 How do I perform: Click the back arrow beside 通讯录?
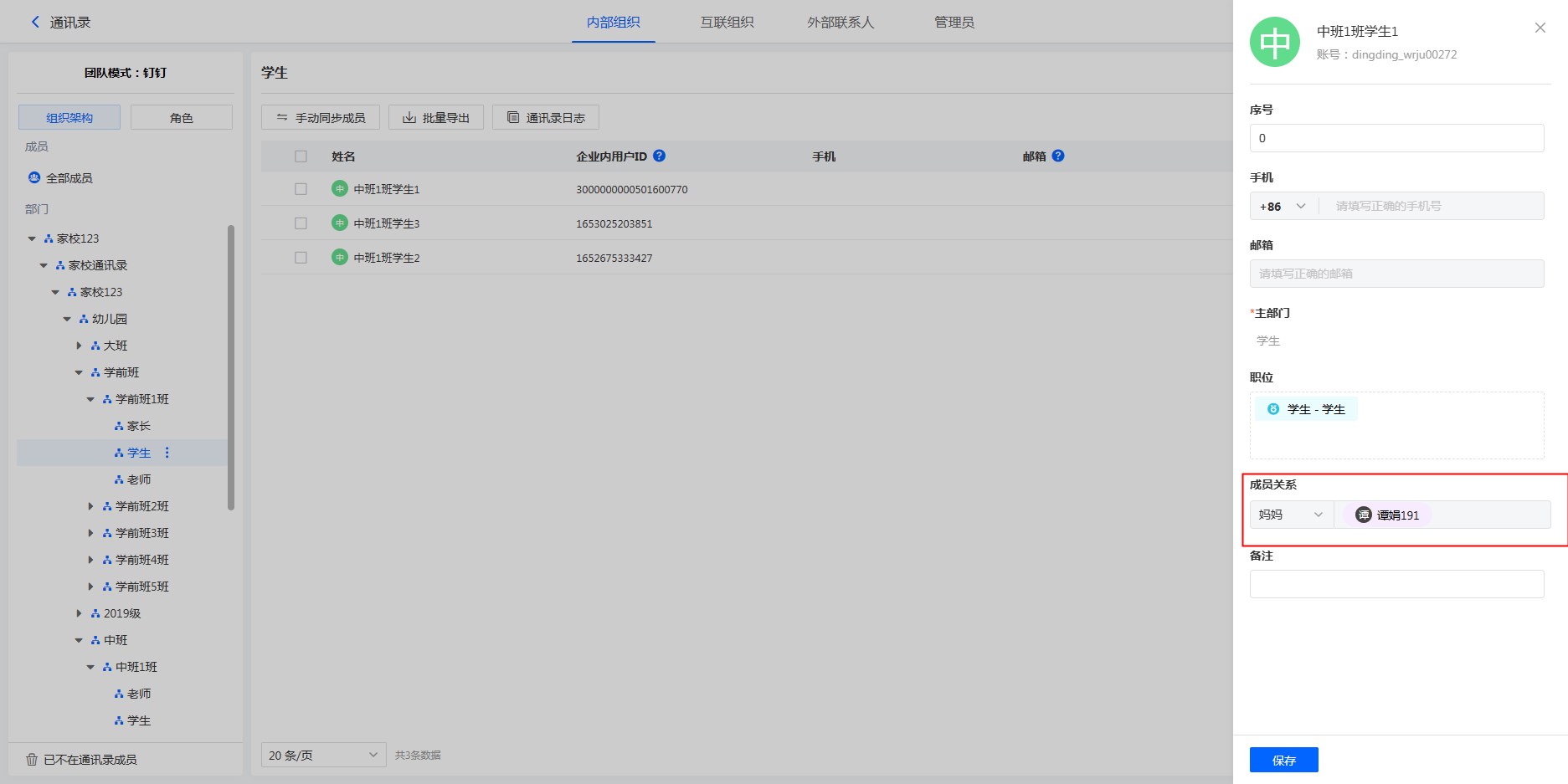pyautogui.click(x=34, y=23)
